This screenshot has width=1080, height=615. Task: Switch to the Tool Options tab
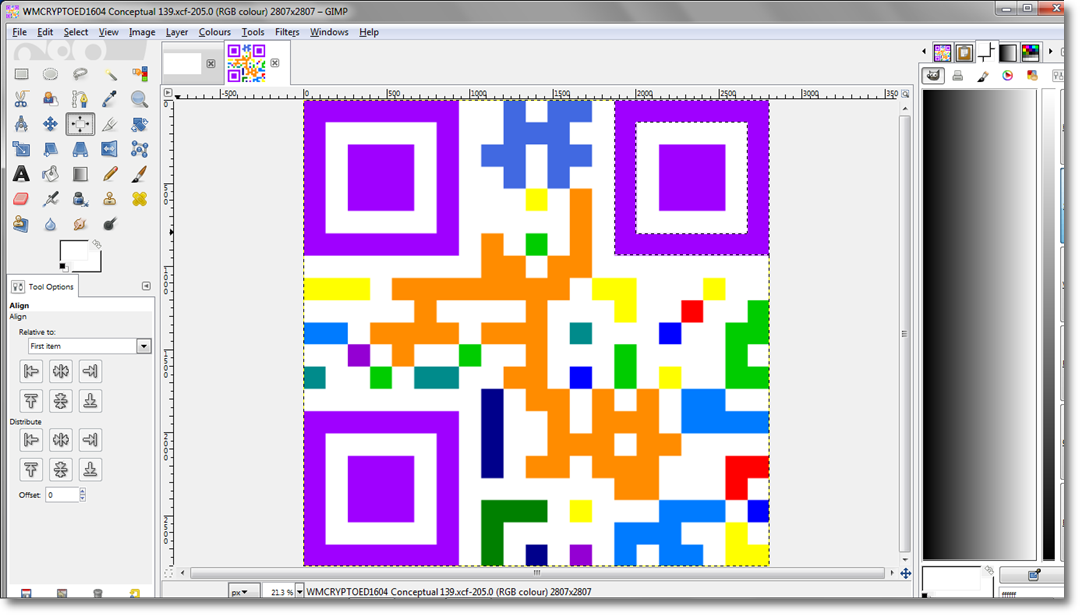[x=43, y=286]
